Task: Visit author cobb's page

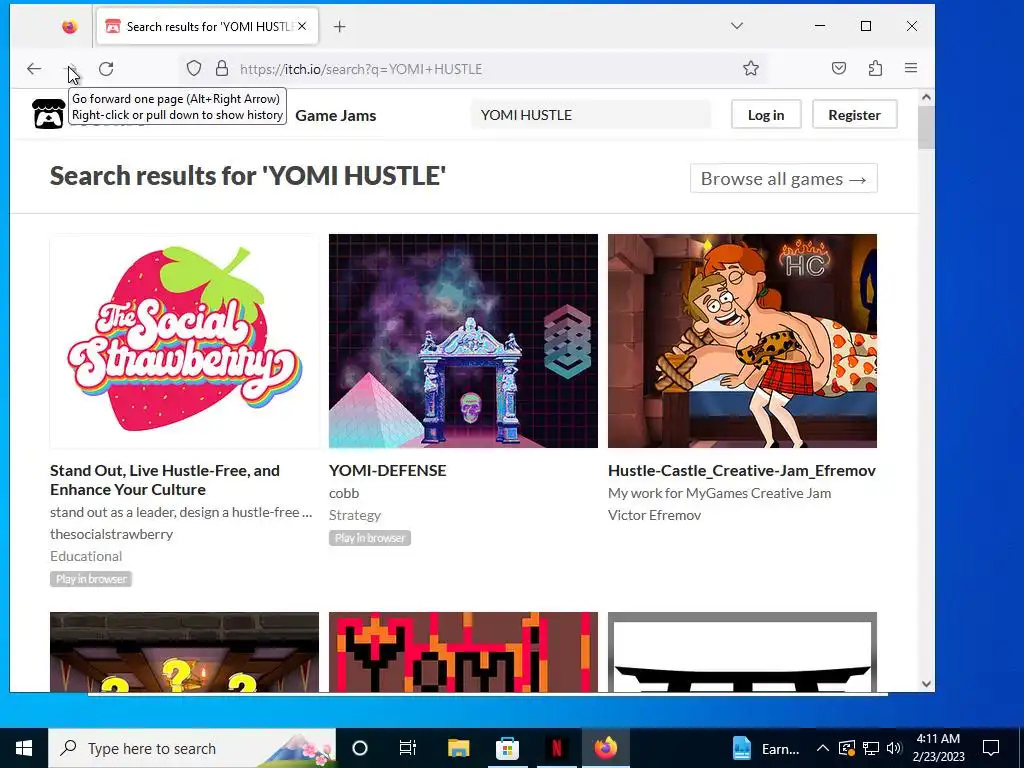Action: pos(344,493)
